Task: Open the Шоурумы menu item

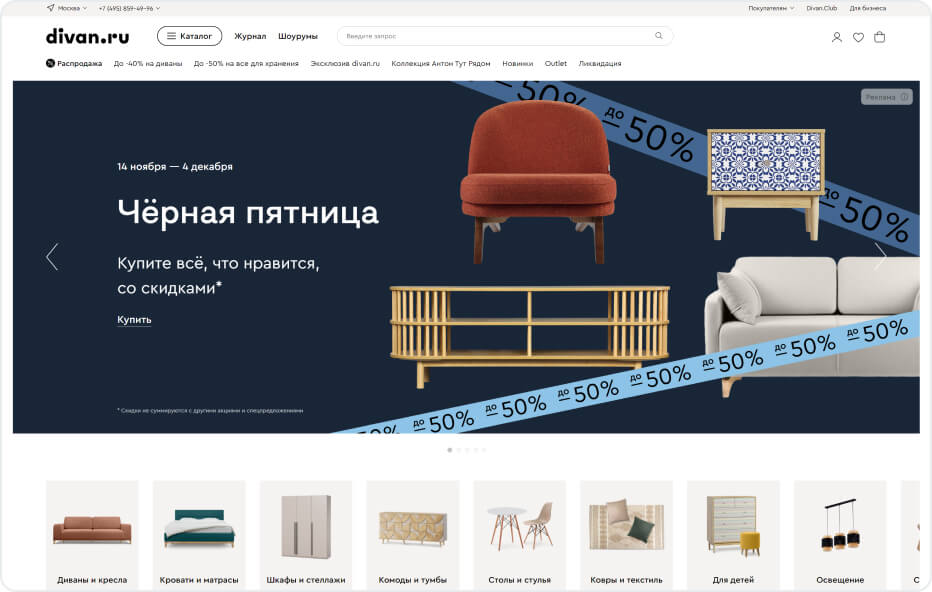Action: tap(297, 36)
